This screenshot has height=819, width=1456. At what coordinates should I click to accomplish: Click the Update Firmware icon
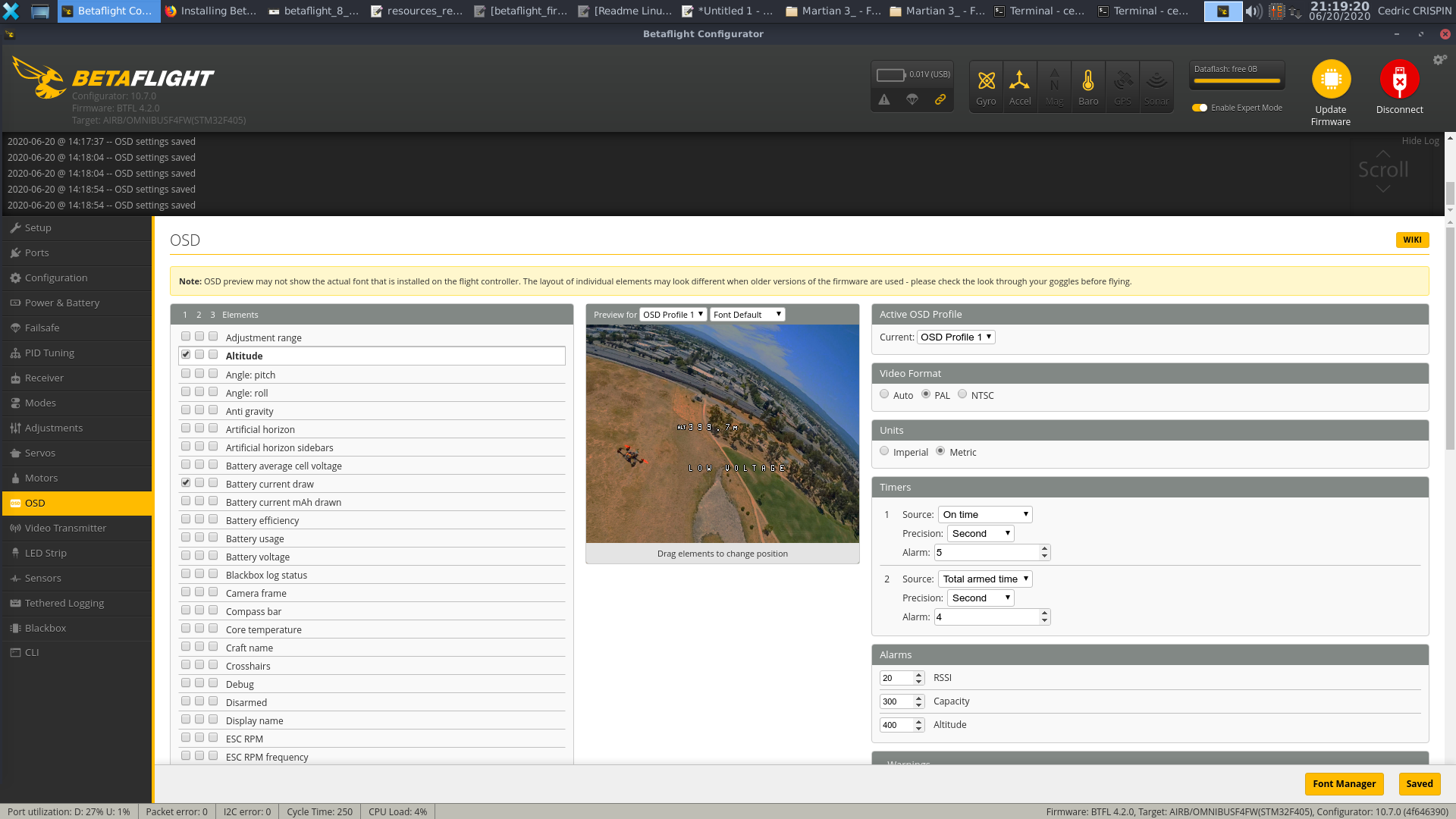[1331, 78]
